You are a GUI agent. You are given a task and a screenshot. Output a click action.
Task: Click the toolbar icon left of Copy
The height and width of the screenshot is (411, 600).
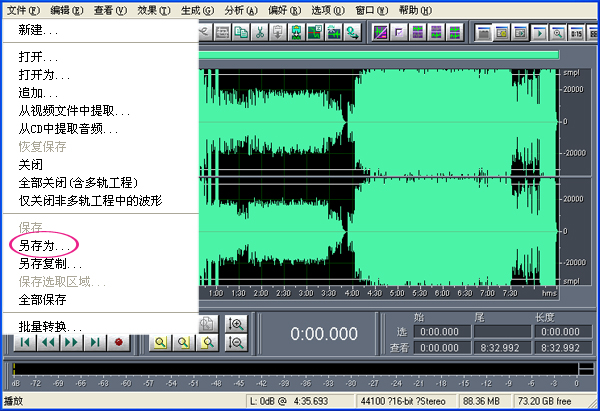point(223,33)
